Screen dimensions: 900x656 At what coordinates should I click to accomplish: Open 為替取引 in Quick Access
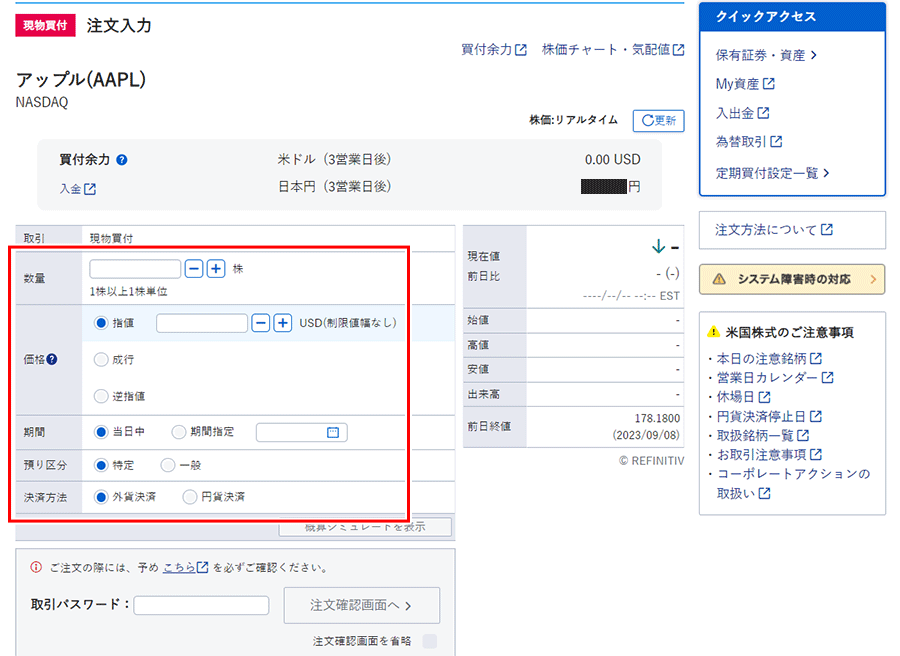(x=748, y=141)
